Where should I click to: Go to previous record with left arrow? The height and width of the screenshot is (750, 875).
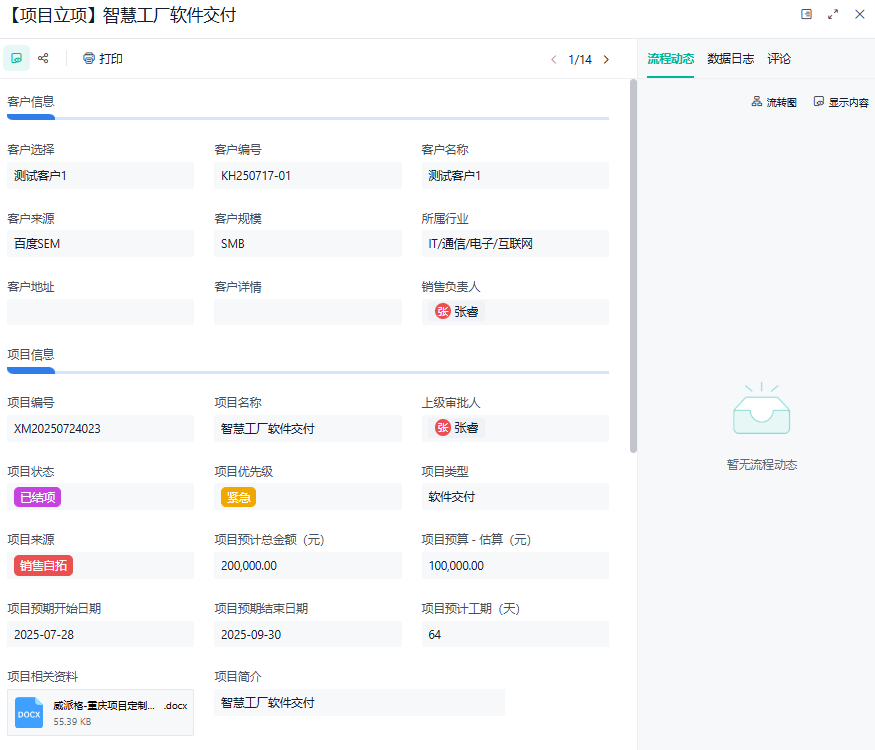pyautogui.click(x=554, y=59)
